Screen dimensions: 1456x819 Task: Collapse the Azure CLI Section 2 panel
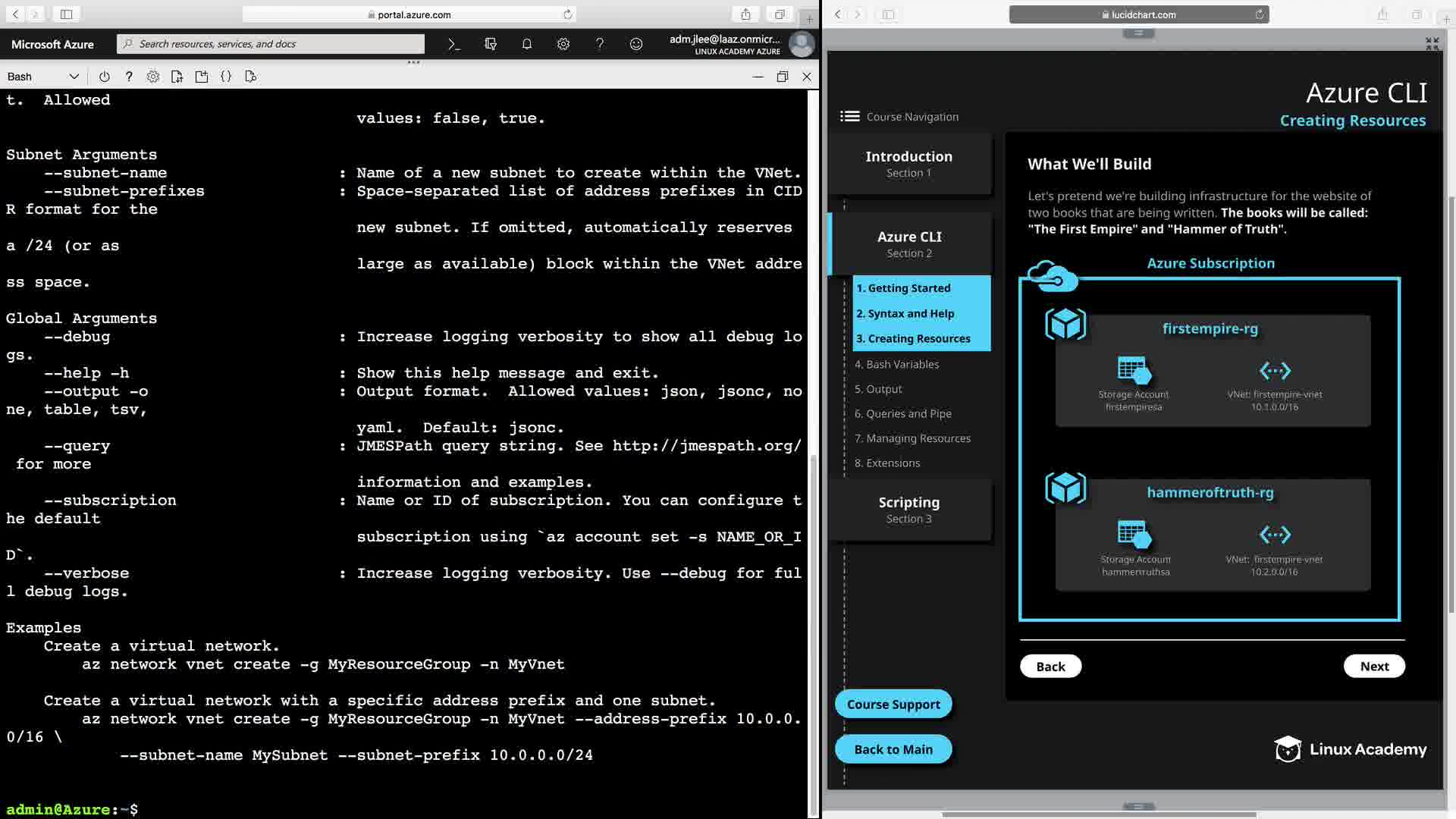coord(908,243)
